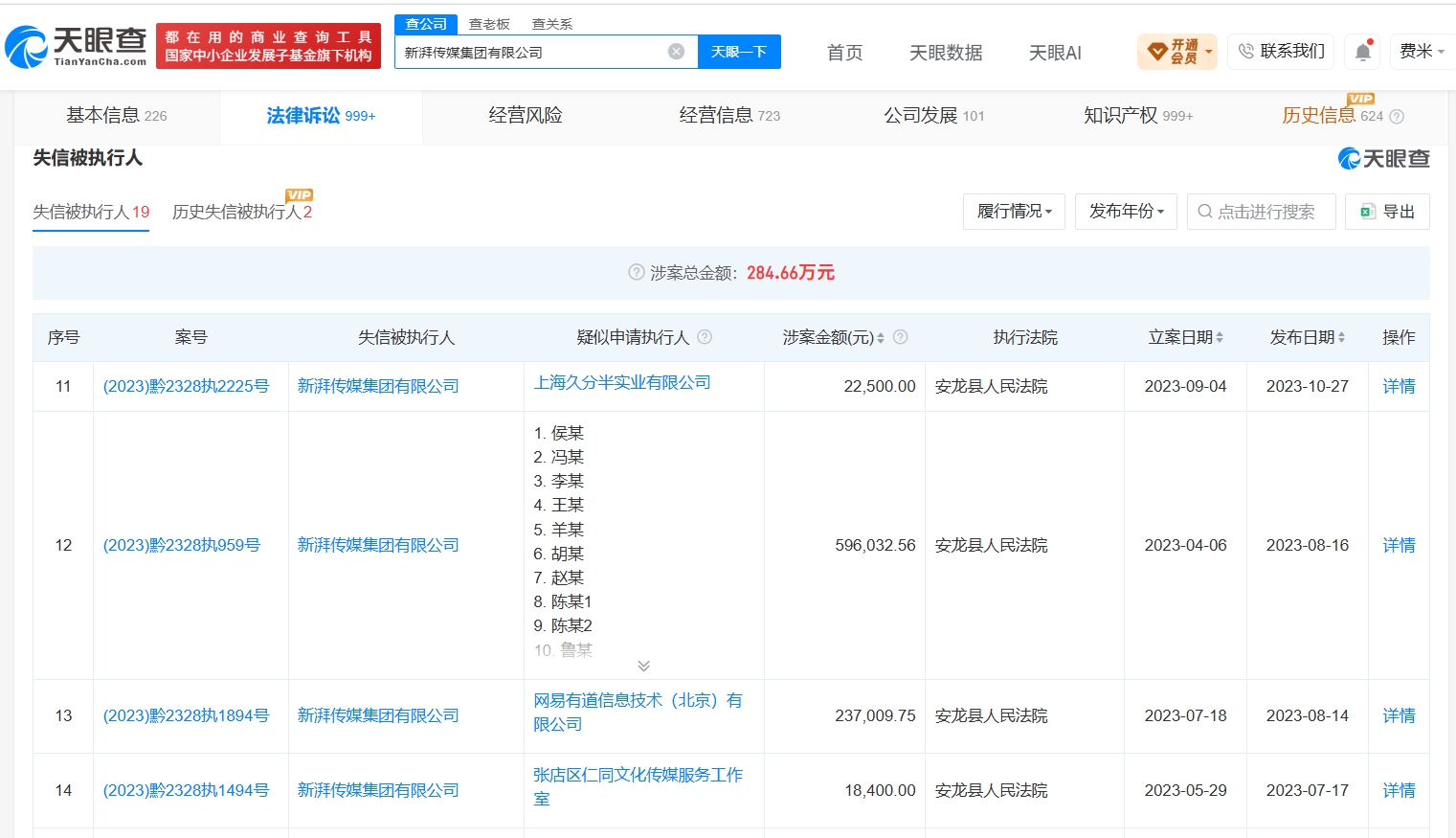1456x838 pixels.
Task: Click the TianYanCha logo
Action: coord(76,47)
